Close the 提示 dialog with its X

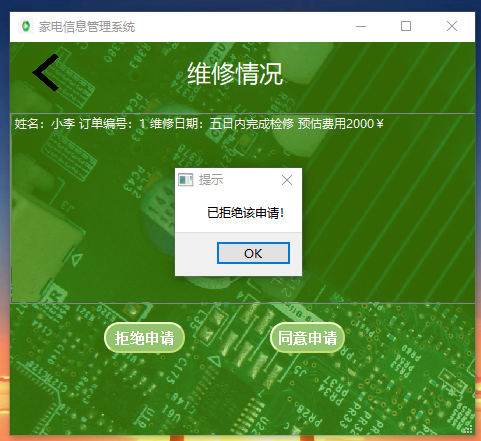tap(287, 180)
